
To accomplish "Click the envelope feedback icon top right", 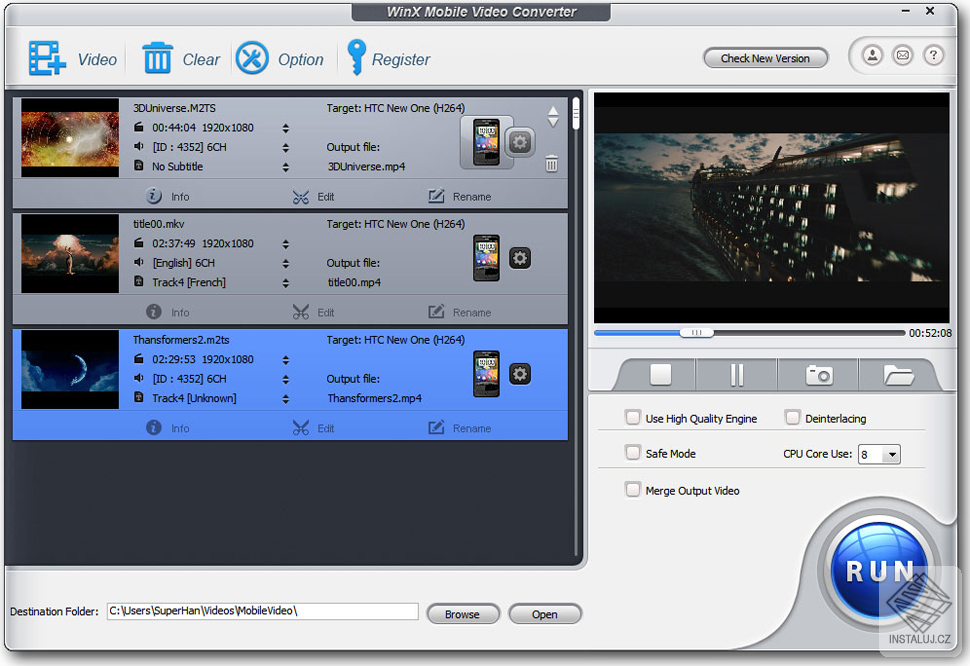I will (x=902, y=55).
